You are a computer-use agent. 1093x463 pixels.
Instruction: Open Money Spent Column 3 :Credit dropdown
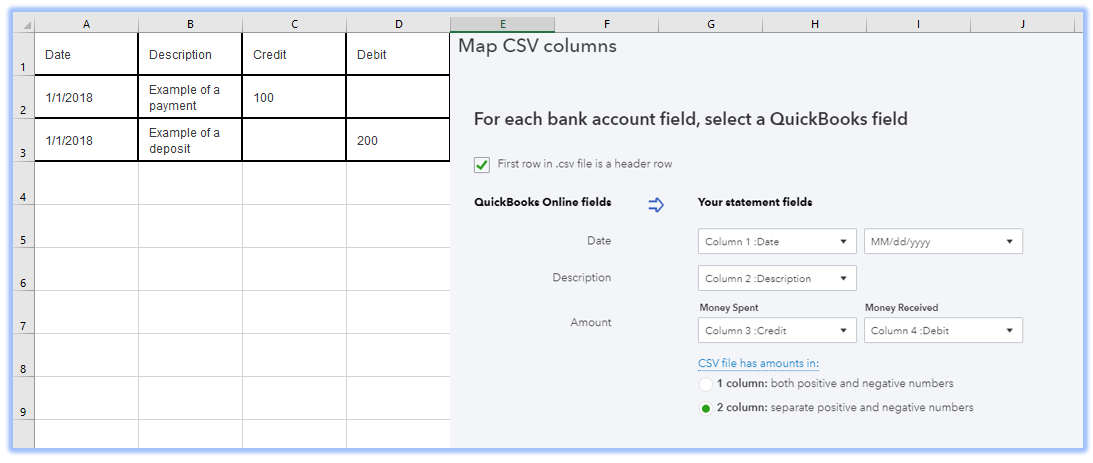pyautogui.click(x=777, y=331)
